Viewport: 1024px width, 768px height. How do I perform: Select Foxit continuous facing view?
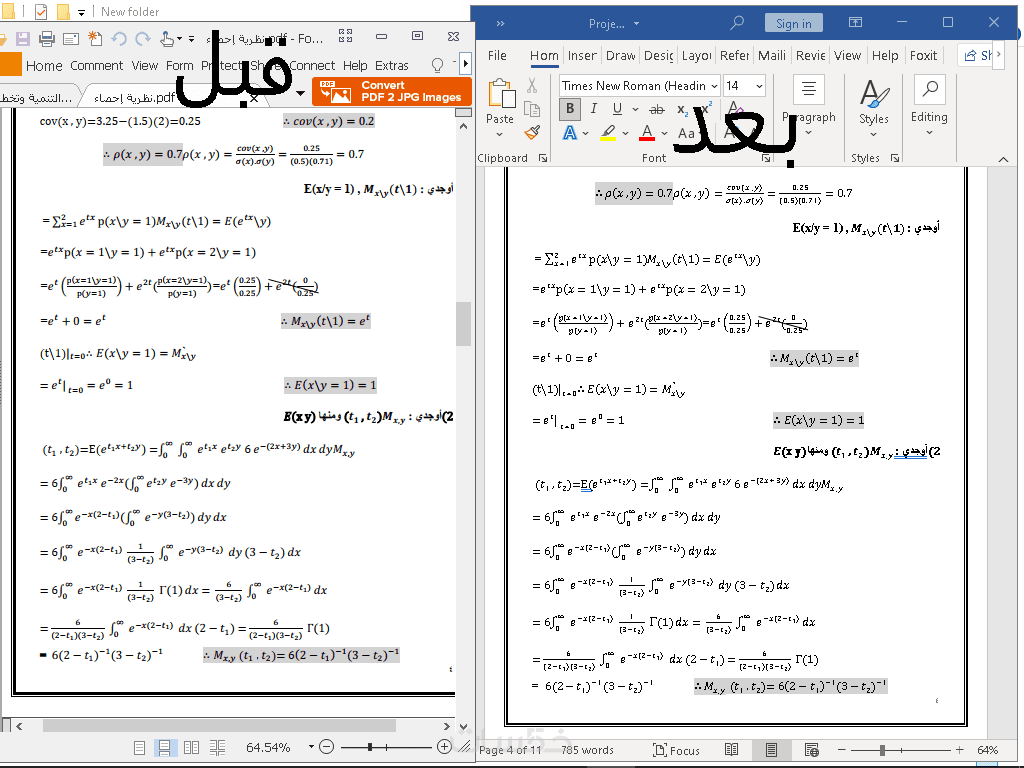[x=217, y=747]
